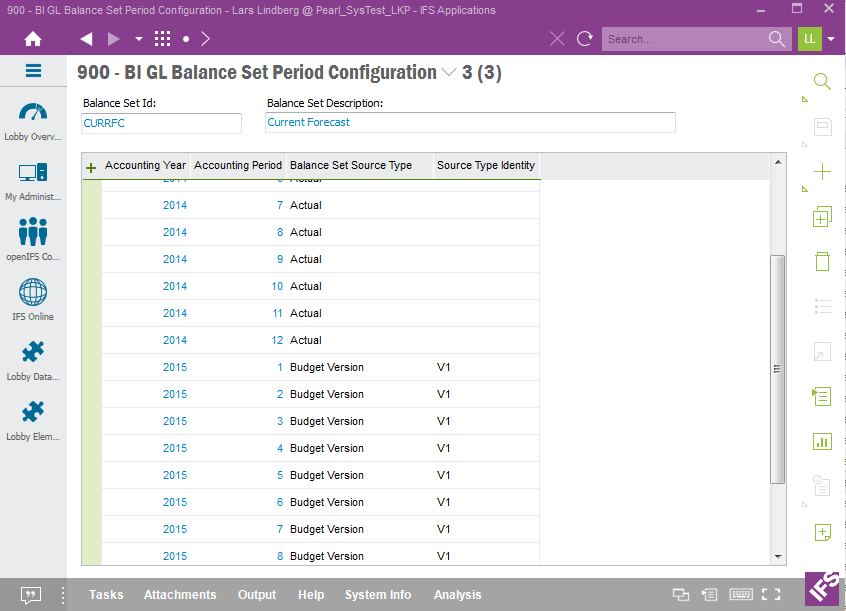The image size is (846, 611).
Task: Select V1 in the 2015 period 5 row
Action: click(x=444, y=475)
